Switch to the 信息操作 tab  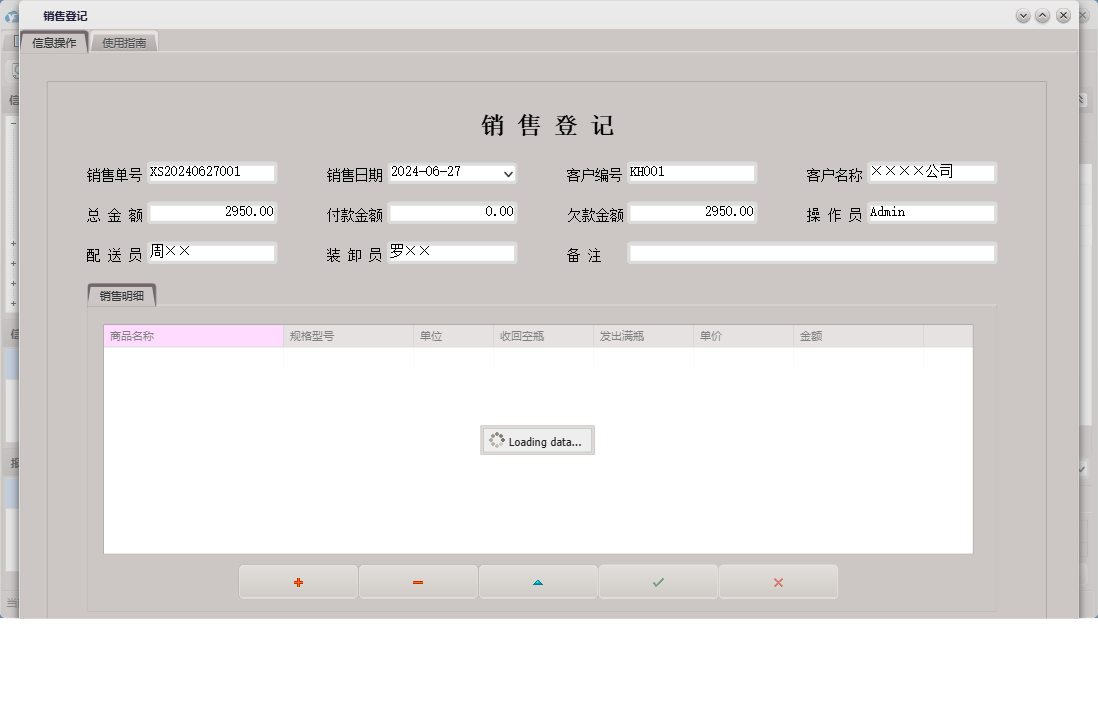pyautogui.click(x=52, y=41)
